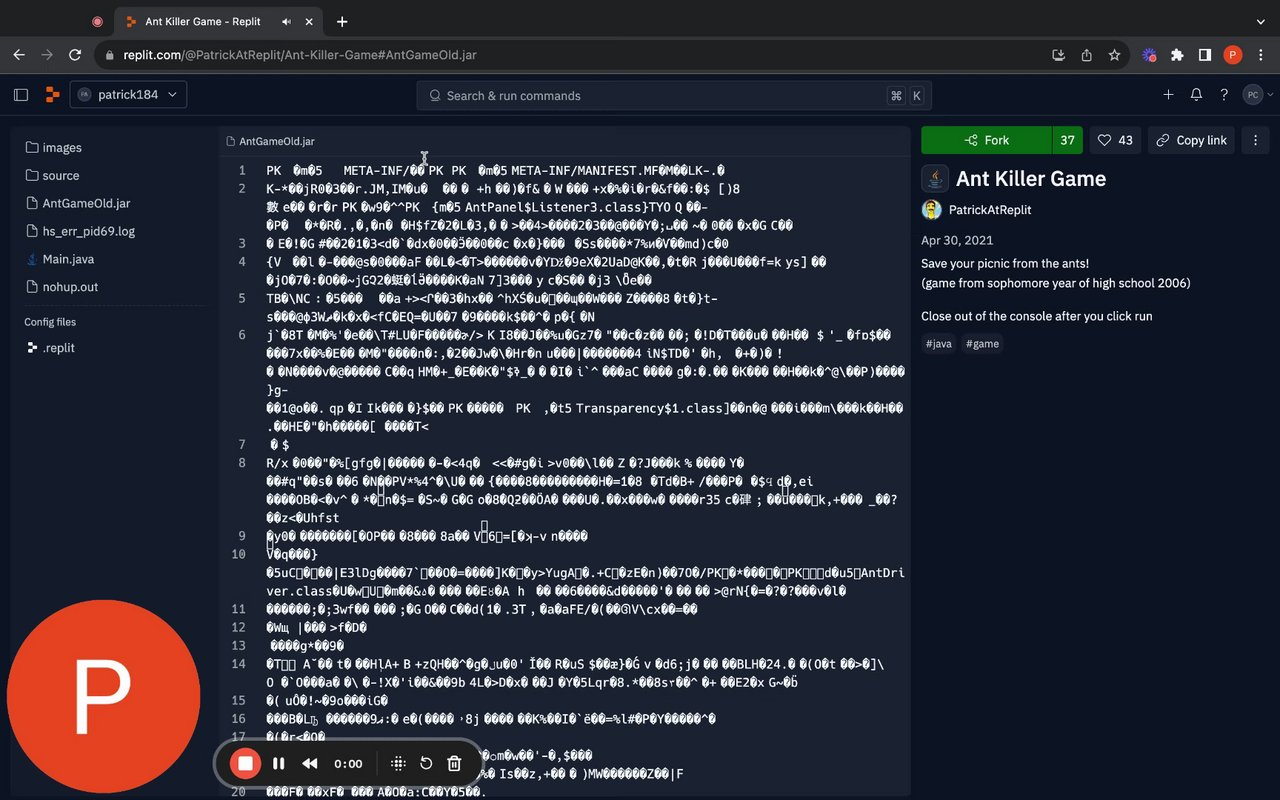This screenshot has height=800, width=1280.
Task: Like the Repl with 43 hearts
Action: 1115,140
